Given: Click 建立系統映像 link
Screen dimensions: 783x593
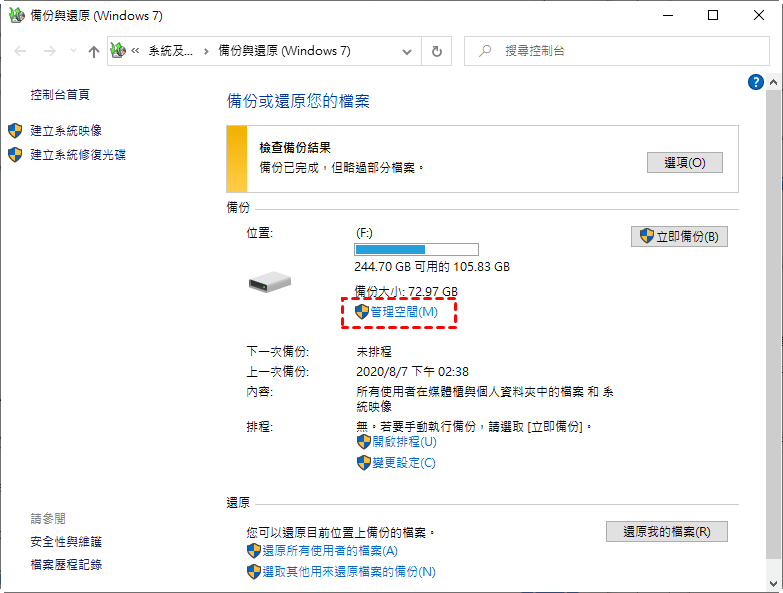Looking at the screenshot, I should (x=66, y=130).
